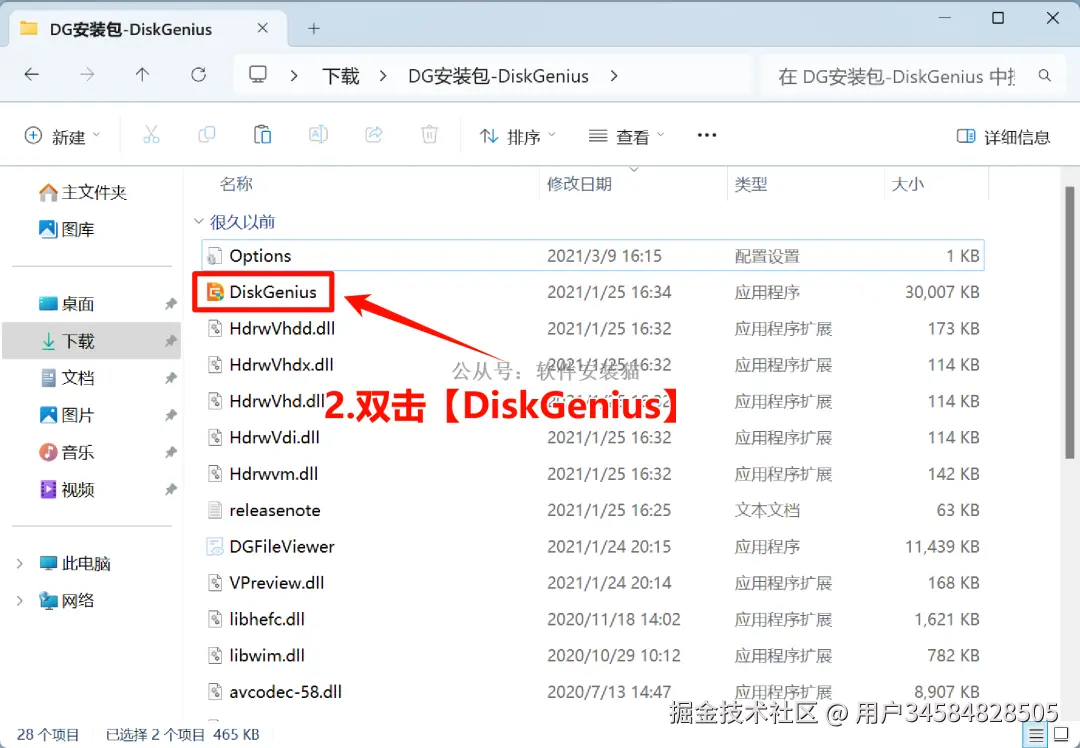Viewport: 1080px width, 748px height.
Task: Click chevron after 下载 in address bar
Action: tap(383, 76)
